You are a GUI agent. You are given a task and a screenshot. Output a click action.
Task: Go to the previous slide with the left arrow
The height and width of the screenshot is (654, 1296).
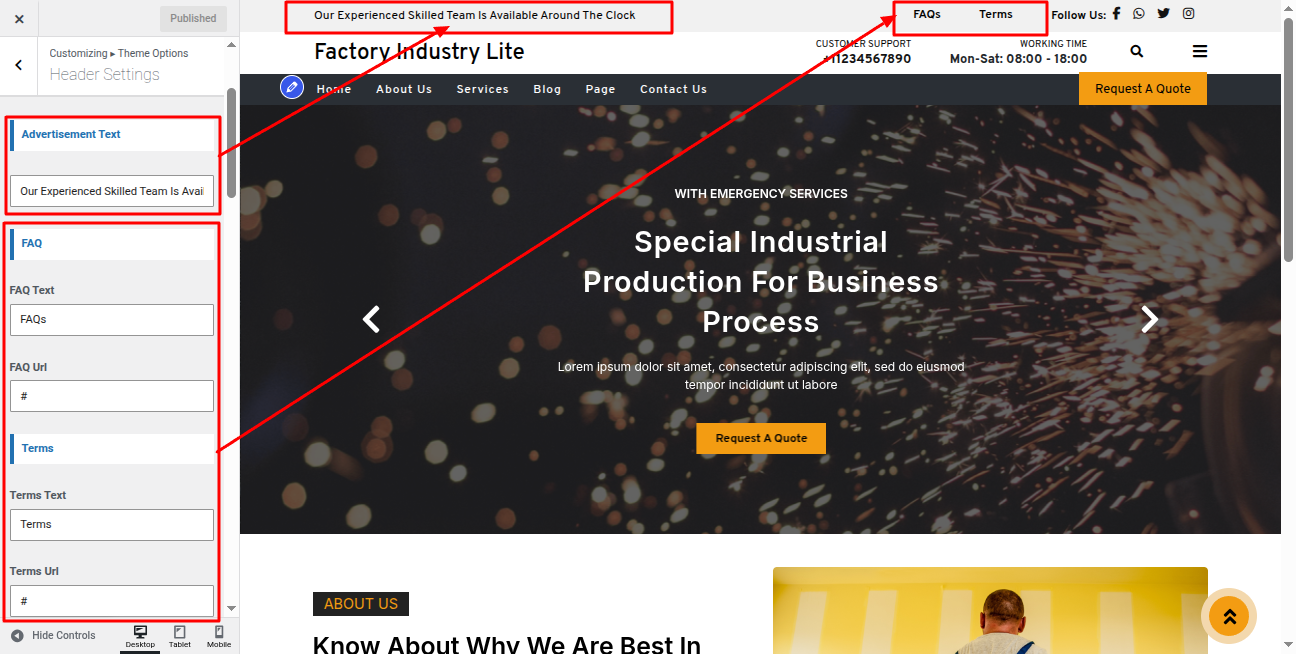[x=371, y=319]
